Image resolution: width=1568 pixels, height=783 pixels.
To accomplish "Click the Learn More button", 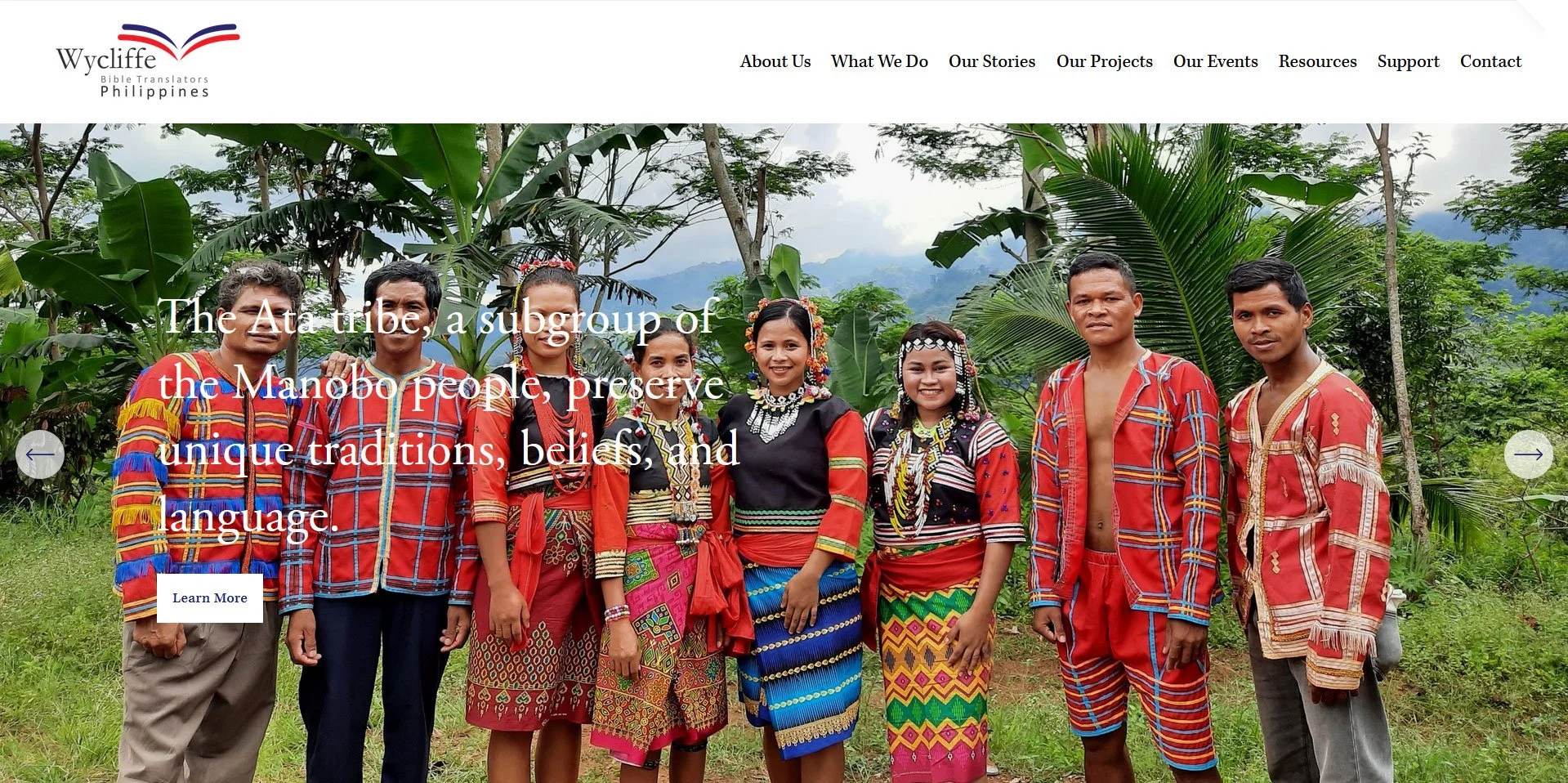I will [210, 598].
